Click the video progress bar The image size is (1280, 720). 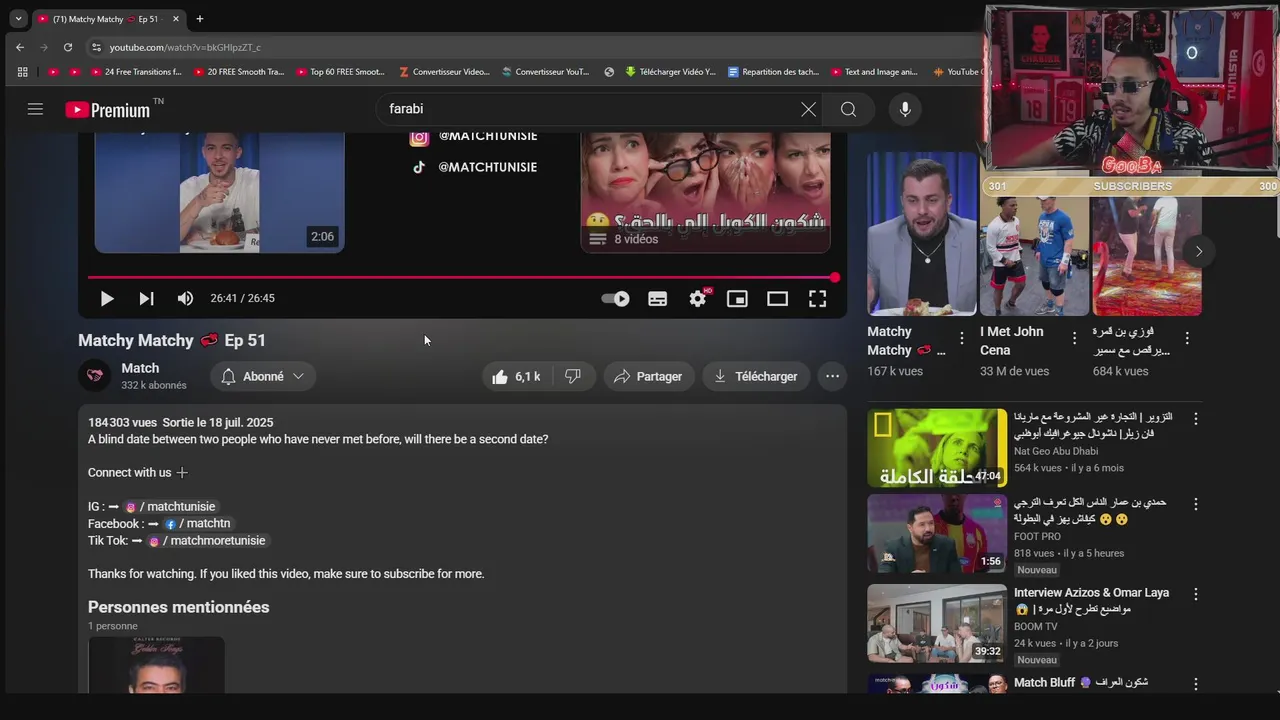[x=461, y=277]
